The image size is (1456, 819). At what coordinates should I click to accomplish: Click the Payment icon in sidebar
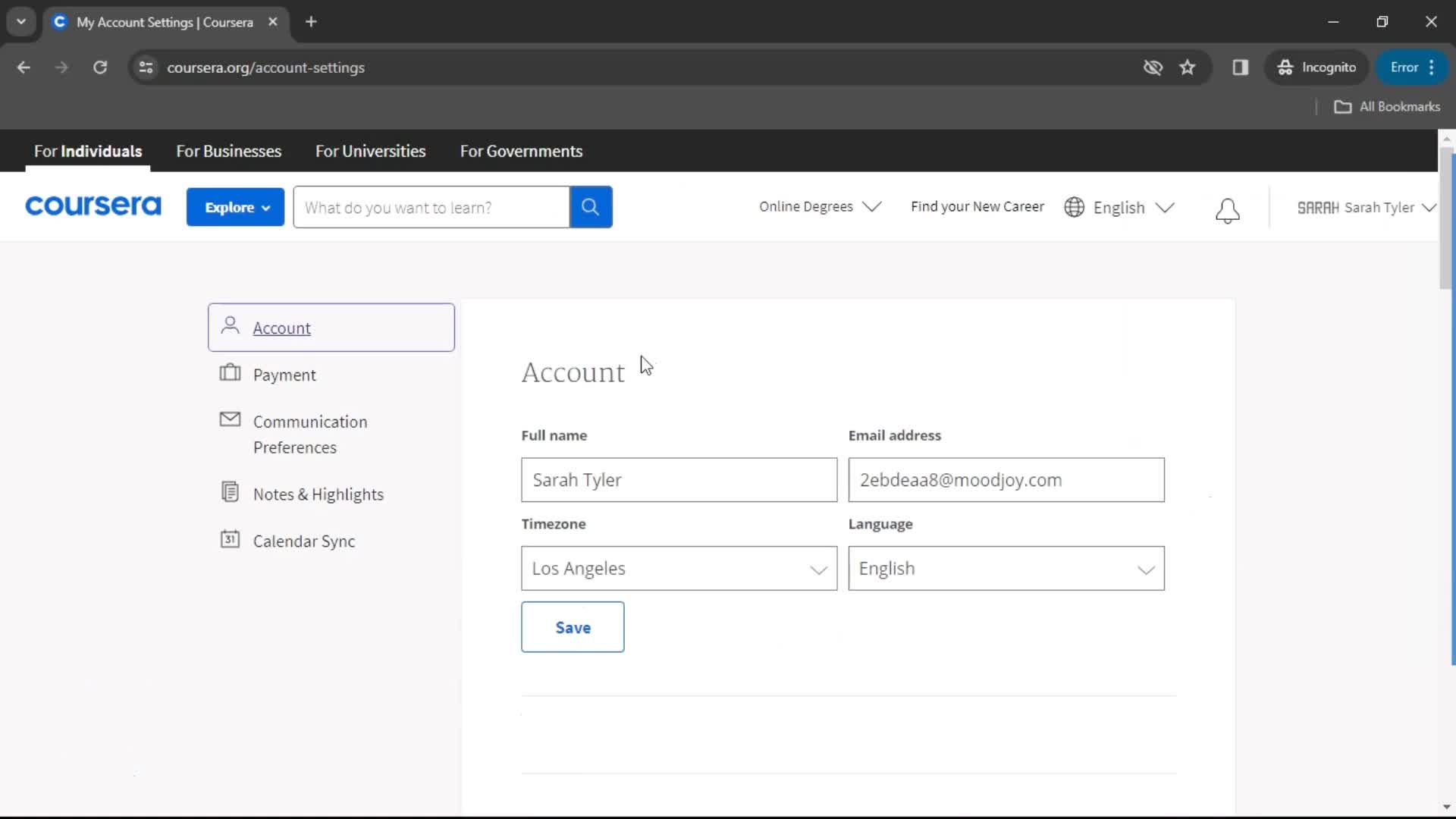[x=230, y=372]
